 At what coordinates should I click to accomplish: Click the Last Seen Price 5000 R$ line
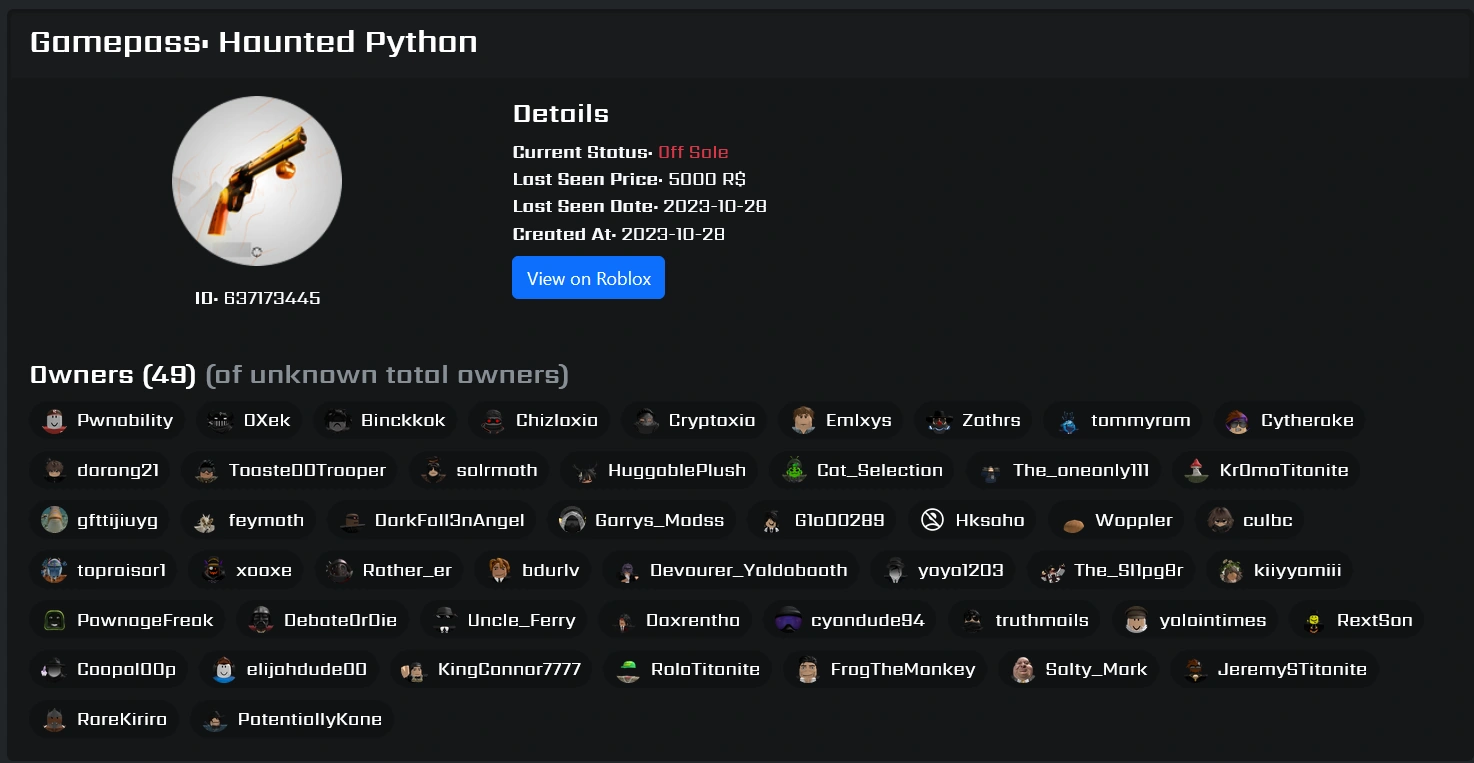pos(629,179)
